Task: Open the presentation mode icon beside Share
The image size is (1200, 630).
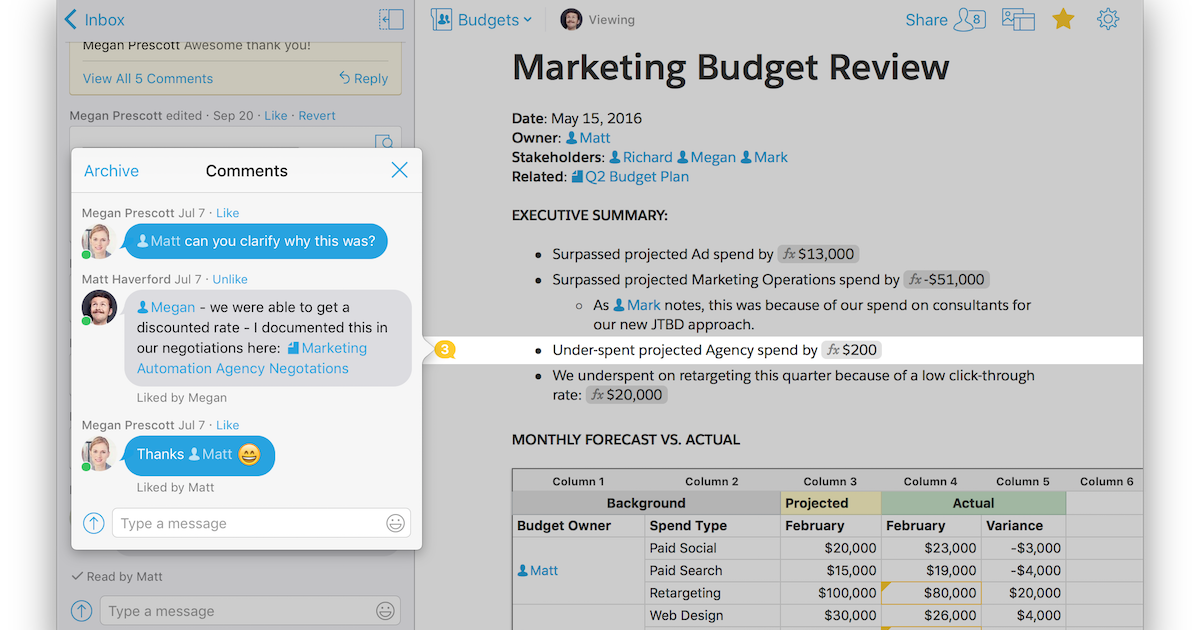Action: click(x=1016, y=18)
